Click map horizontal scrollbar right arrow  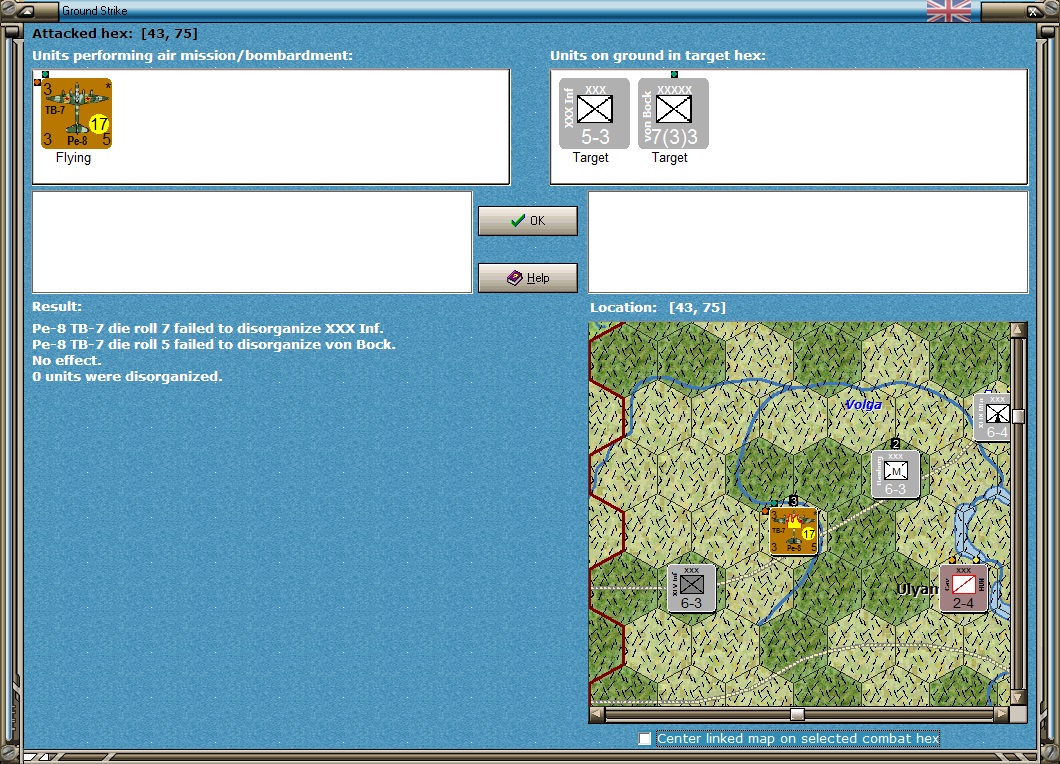[1002, 714]
